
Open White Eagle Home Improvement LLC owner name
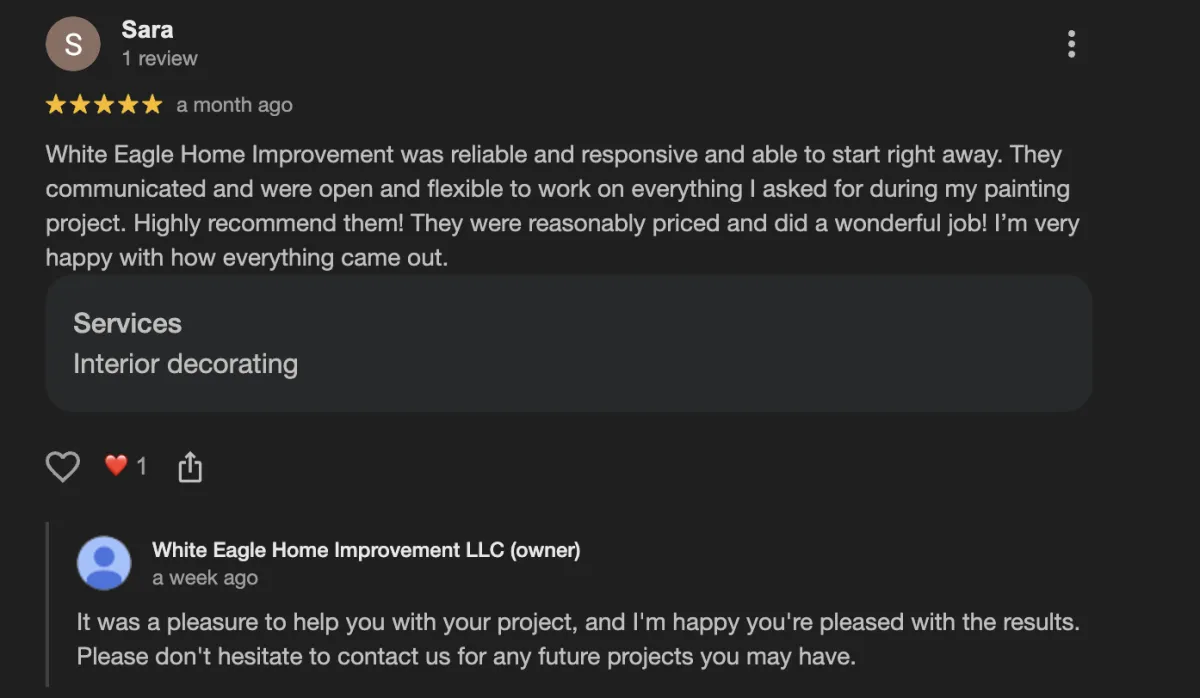[x=366, y=549]
